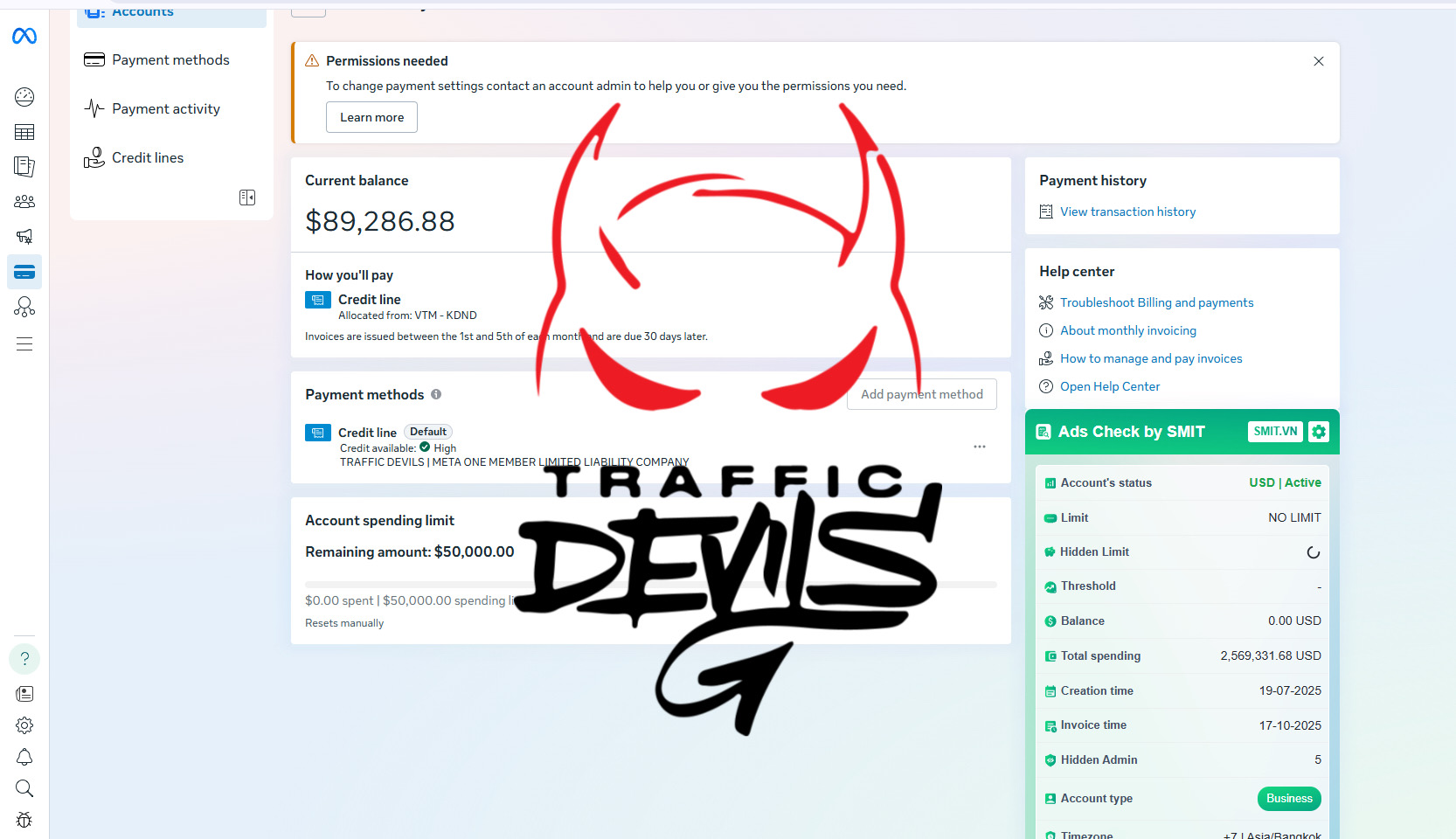The height and width of the screenshot is (839, 1456).
Task: Click the Threshold row label
Action: pyautogui.click(x=1088, y=586)
